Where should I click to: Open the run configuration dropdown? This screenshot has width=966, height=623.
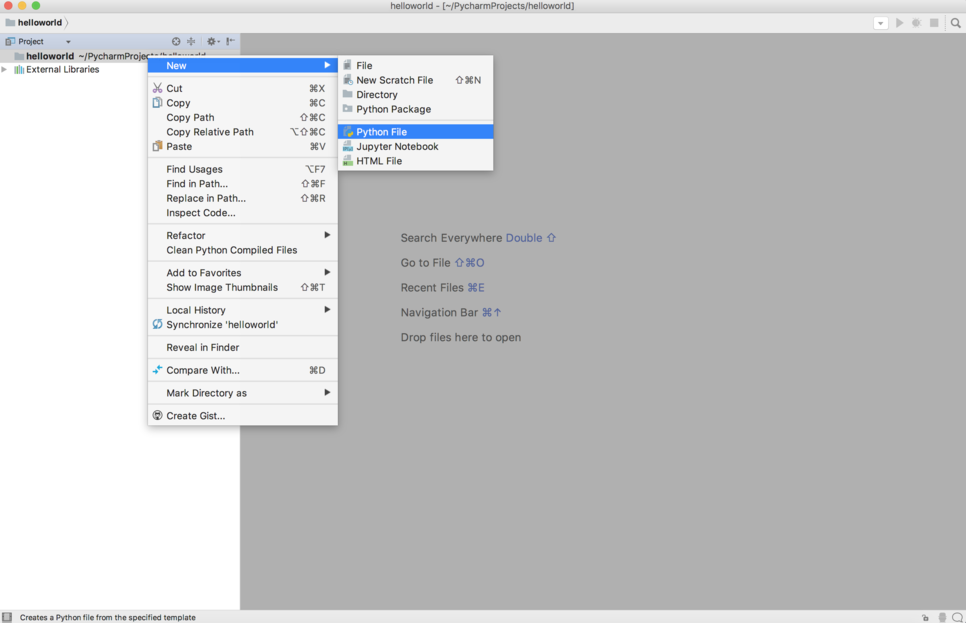pyautogui.click(x=880, y=23)
